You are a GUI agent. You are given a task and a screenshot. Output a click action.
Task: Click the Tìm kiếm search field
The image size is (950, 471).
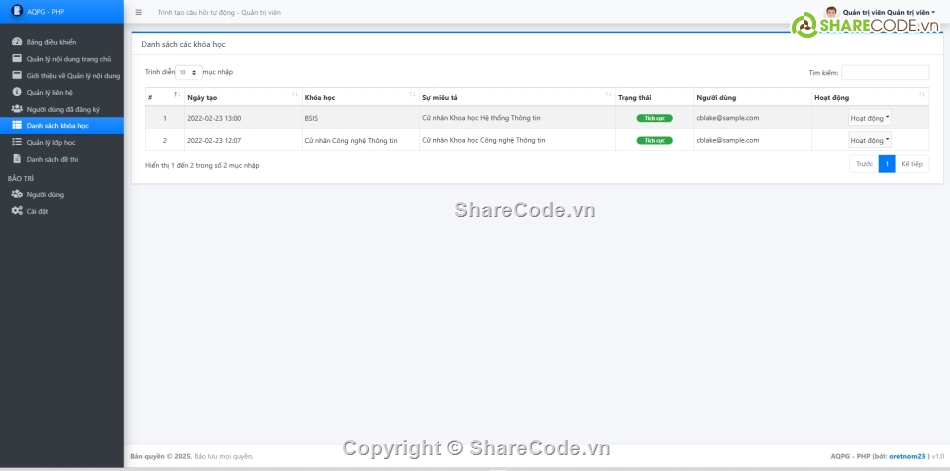point(884,72)
